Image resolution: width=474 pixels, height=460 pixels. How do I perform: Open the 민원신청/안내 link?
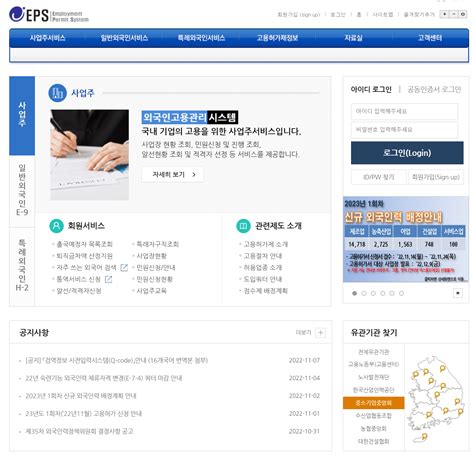pyautogui.click(x=156, y=267)
